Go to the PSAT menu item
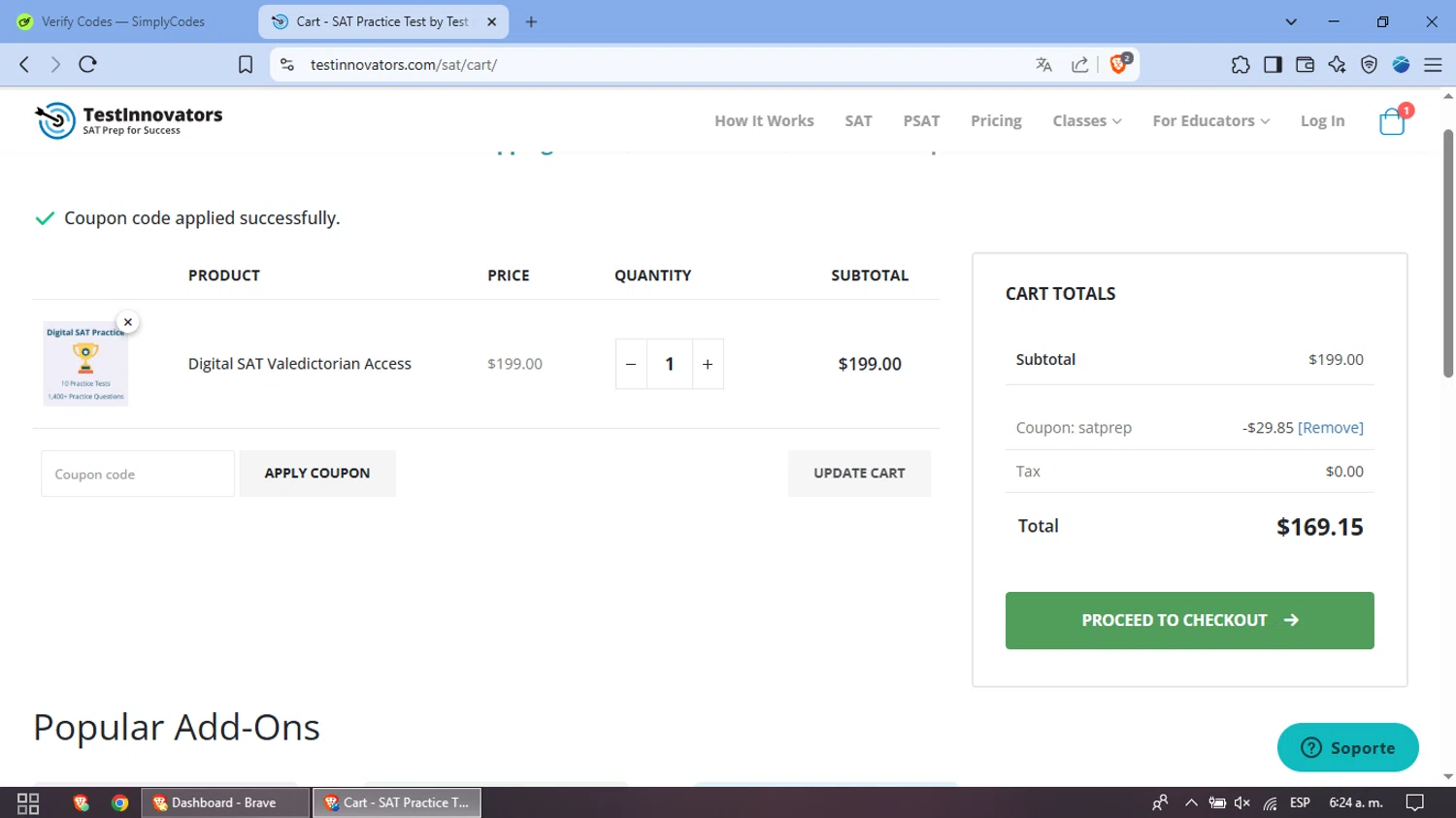This screenshot has height=818, width=1456. click(921, 121)
